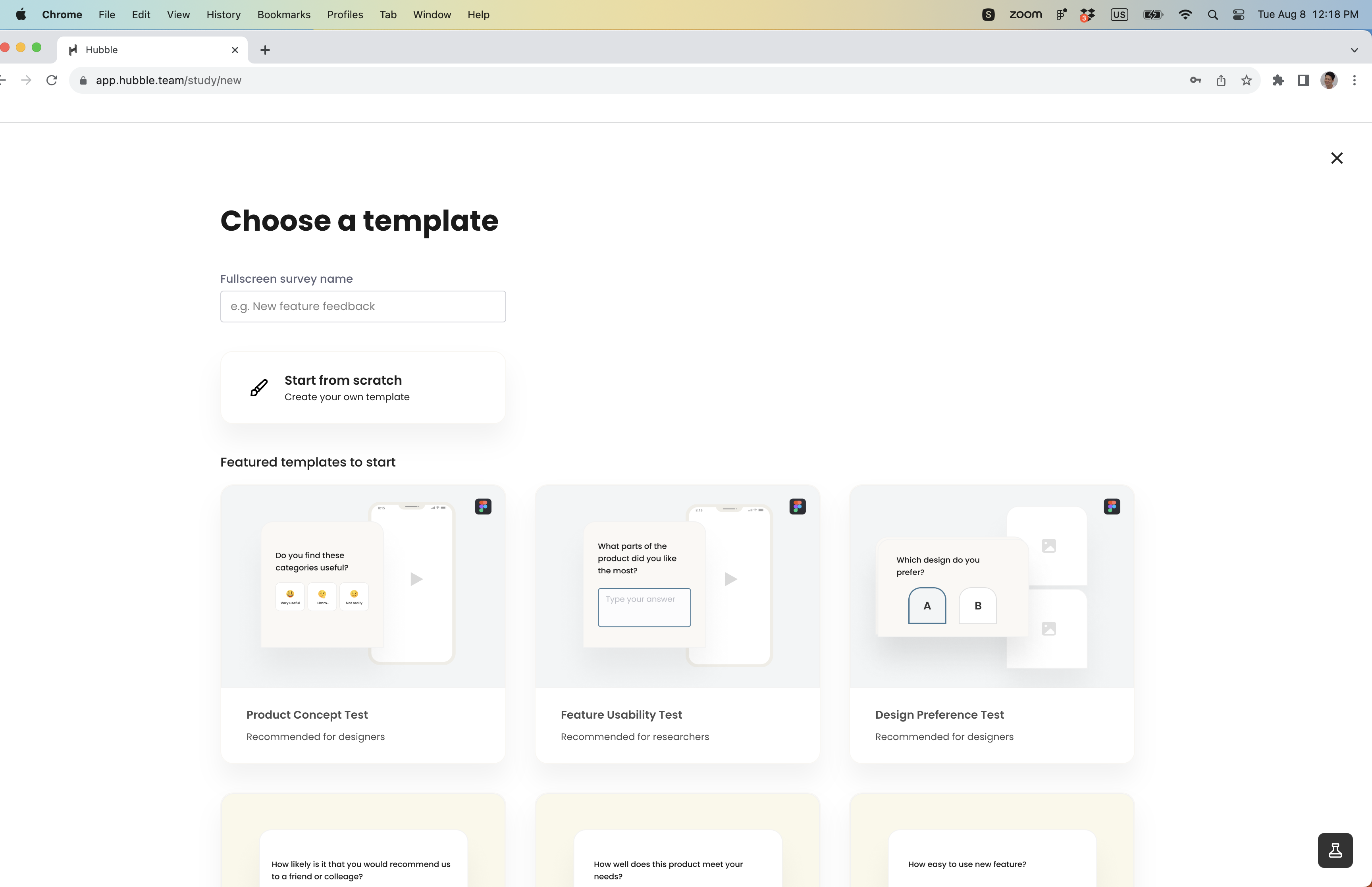Bookmark page with the star icon
The width and height of the screenshot is (1372, 887).
(1247, 81)
